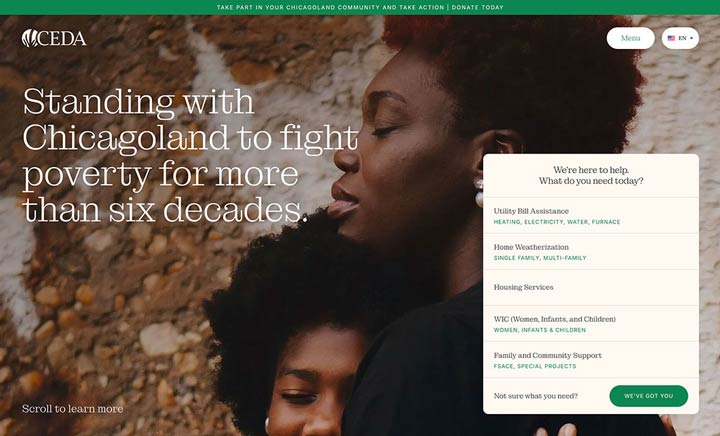Click the FSACE, Special Projects tags

[x=534, y=366]
